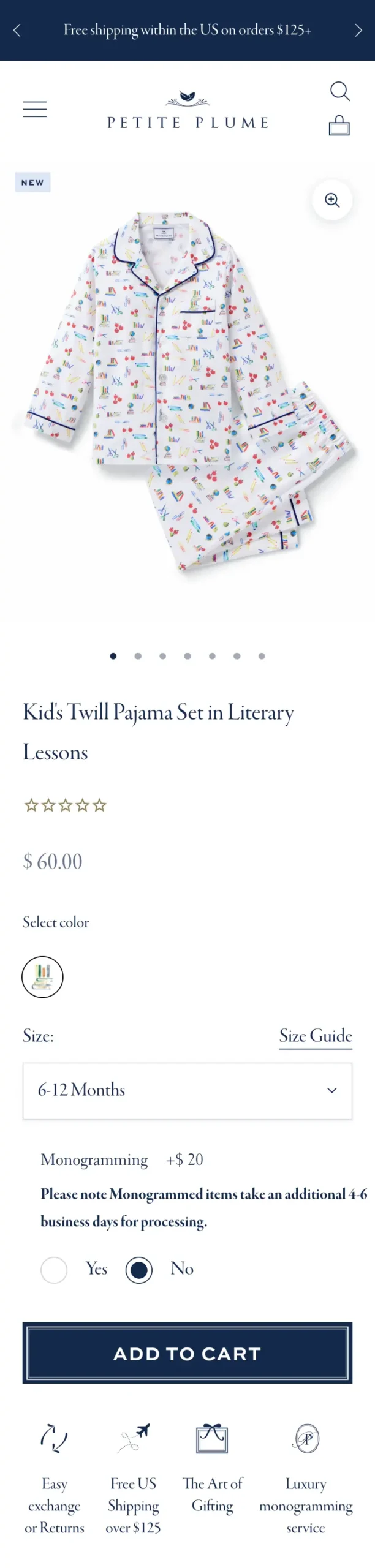This screenshot has height=1568, width=375.
Task: Click the search magnifier icon
Action: 339,91
